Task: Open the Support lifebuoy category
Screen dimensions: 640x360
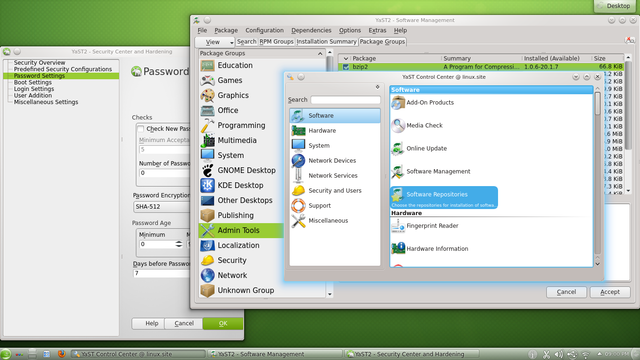Action: pyautogui.click(x=335, y=205)
